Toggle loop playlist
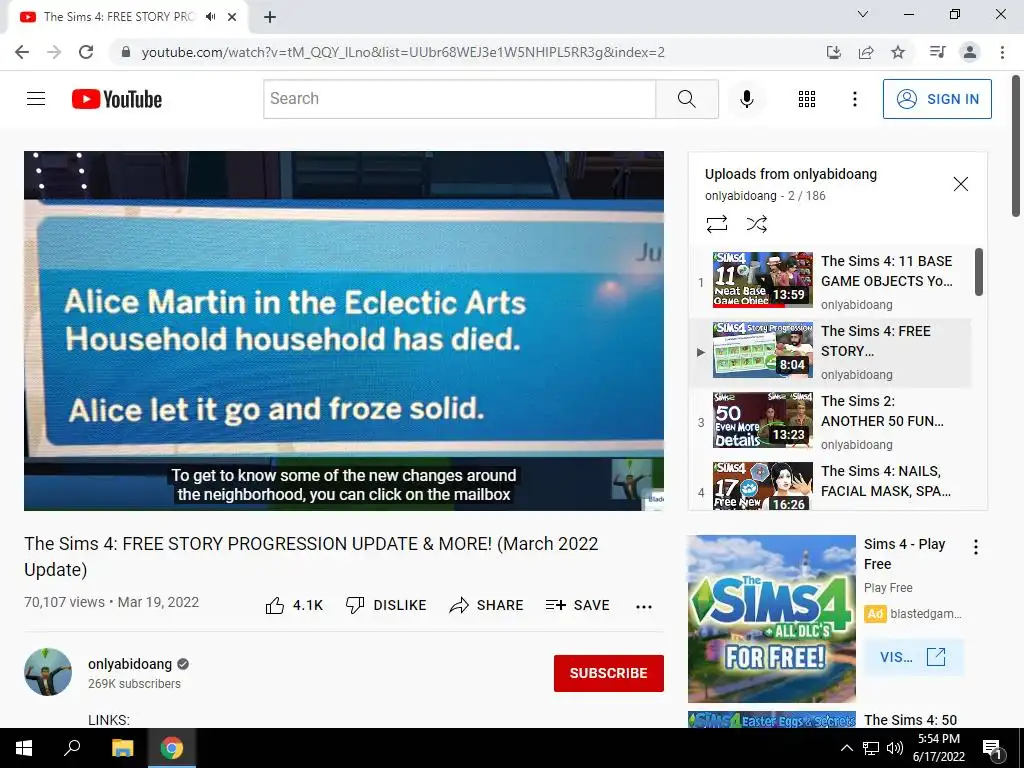Viewport: 1024px width, 768px height. [x=716, y=224]
